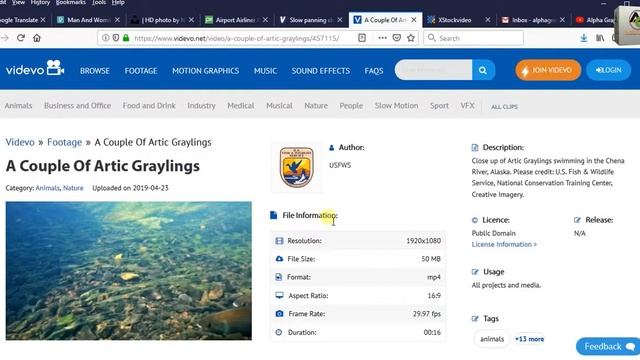
Task: Select the Slow Motion category
Action: [x=396, y=105]
